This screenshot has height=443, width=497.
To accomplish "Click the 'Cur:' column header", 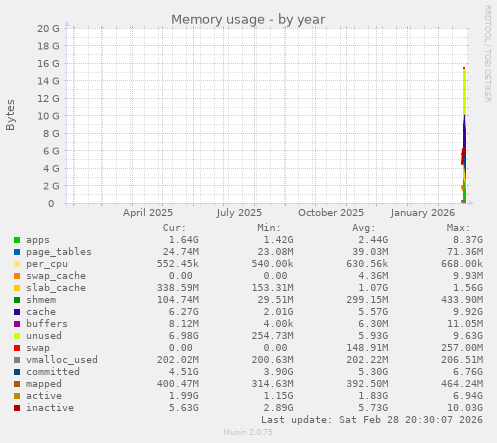I will (174, 228).
